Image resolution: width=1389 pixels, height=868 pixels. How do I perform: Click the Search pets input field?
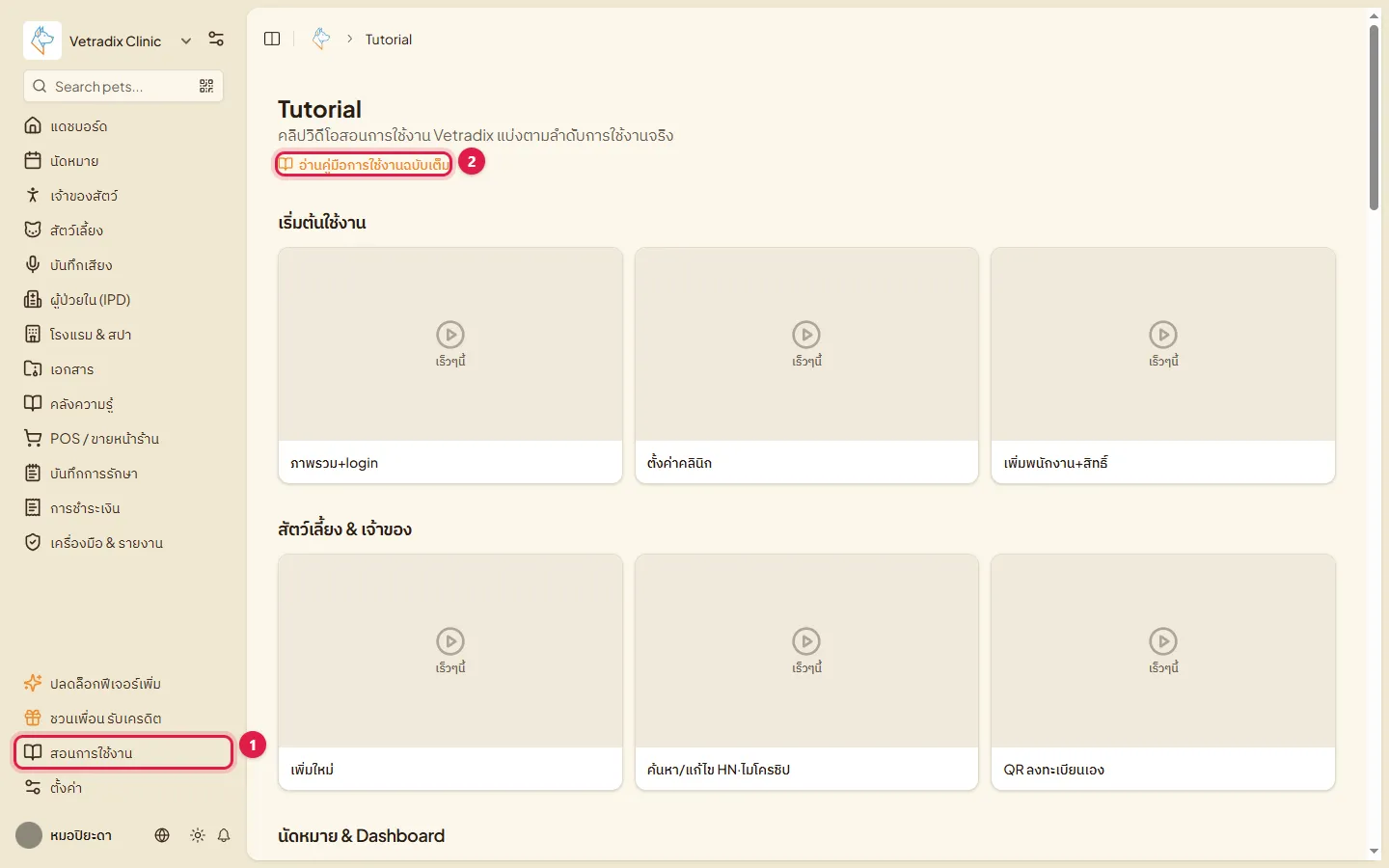tap(123, 86)
